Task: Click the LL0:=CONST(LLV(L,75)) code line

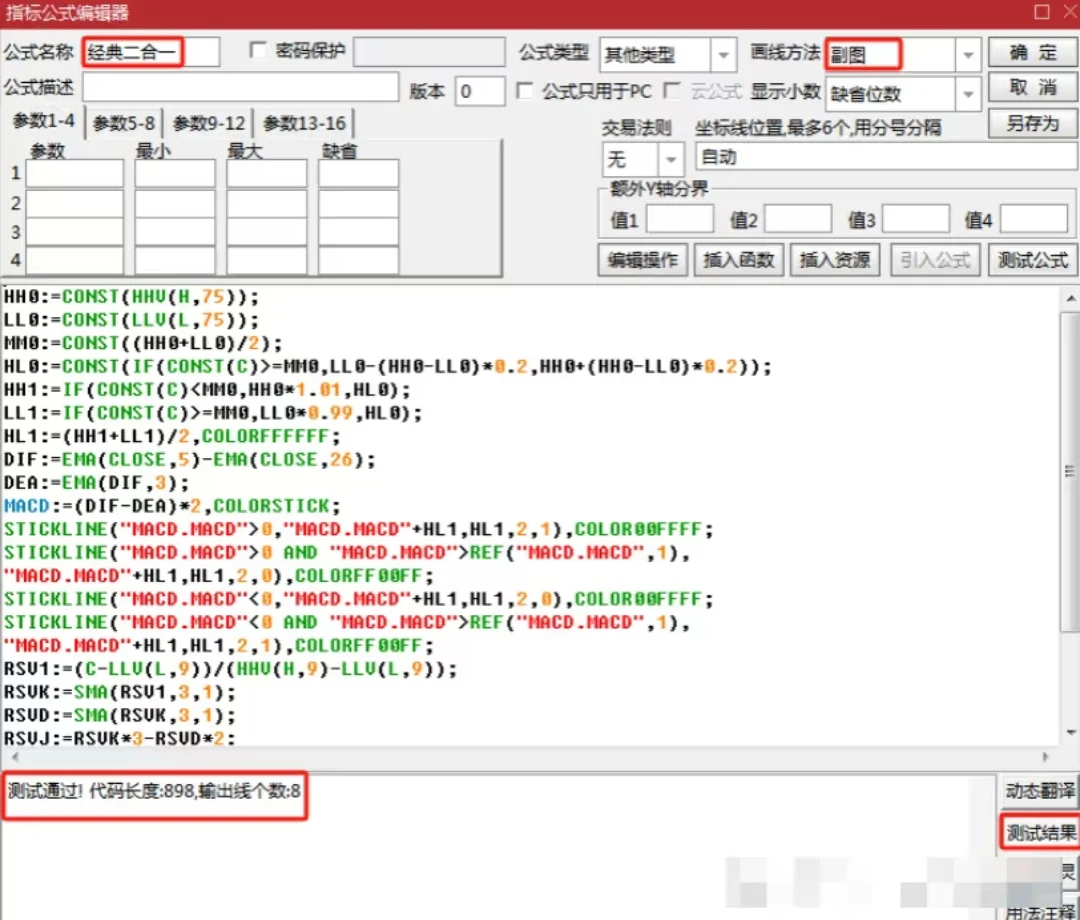Action: (132, 320)
